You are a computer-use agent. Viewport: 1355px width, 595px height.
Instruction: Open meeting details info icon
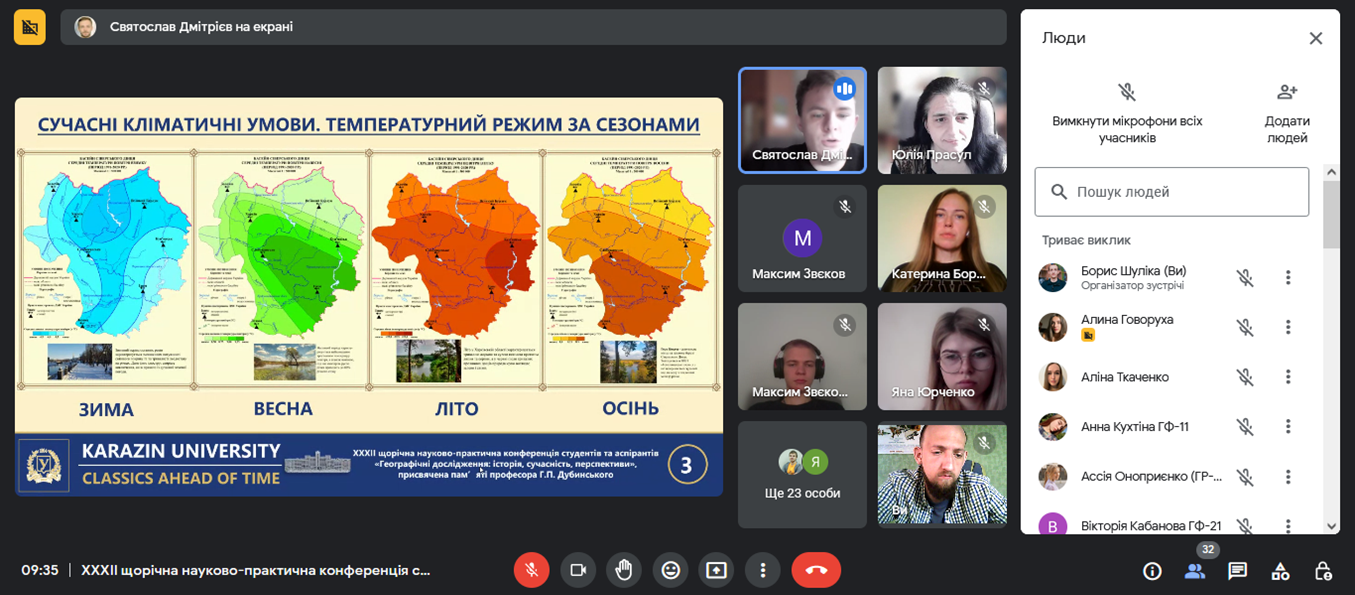tap(1152, 571)
